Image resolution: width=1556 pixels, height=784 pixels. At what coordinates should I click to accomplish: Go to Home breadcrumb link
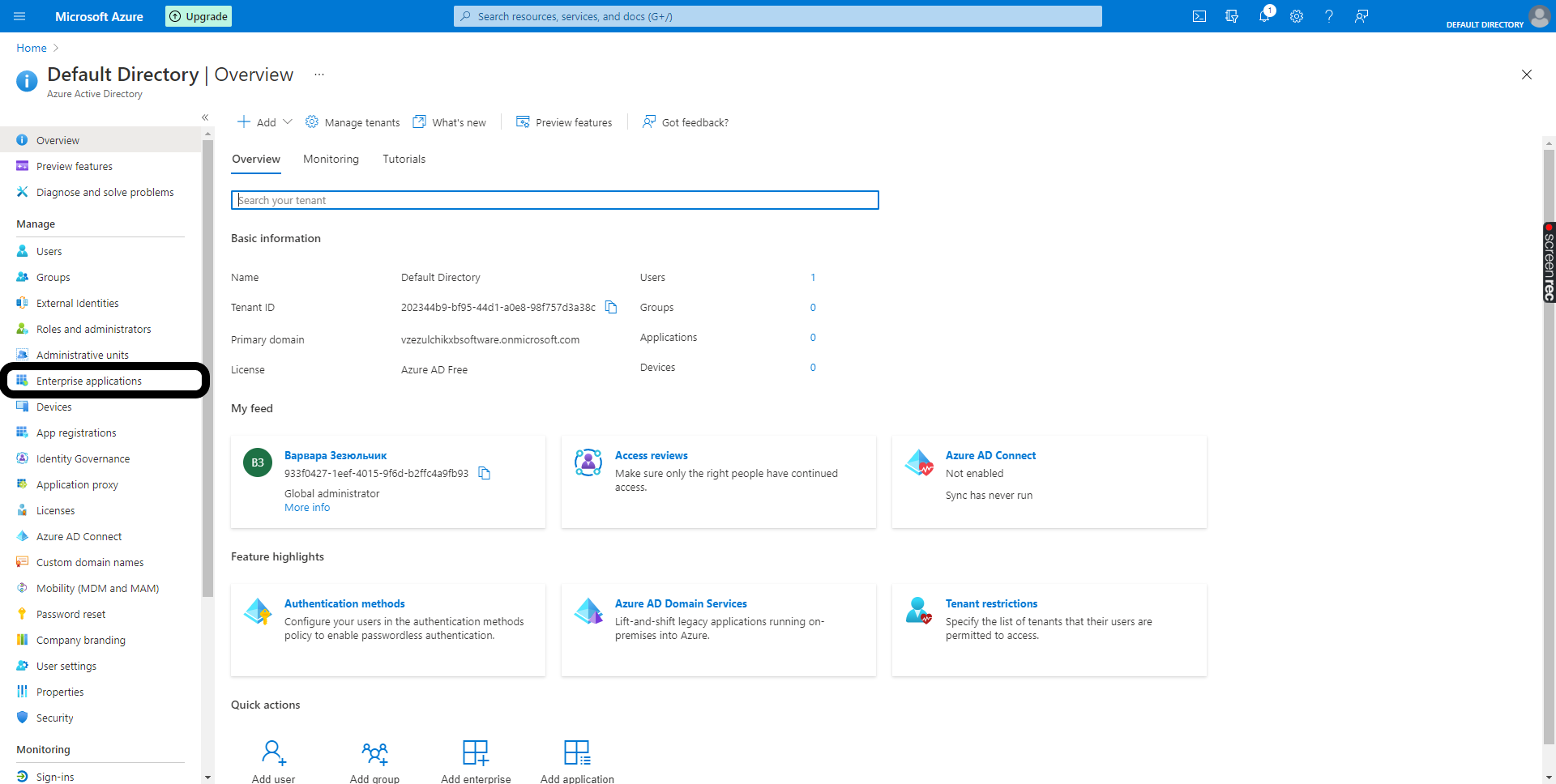32,49
